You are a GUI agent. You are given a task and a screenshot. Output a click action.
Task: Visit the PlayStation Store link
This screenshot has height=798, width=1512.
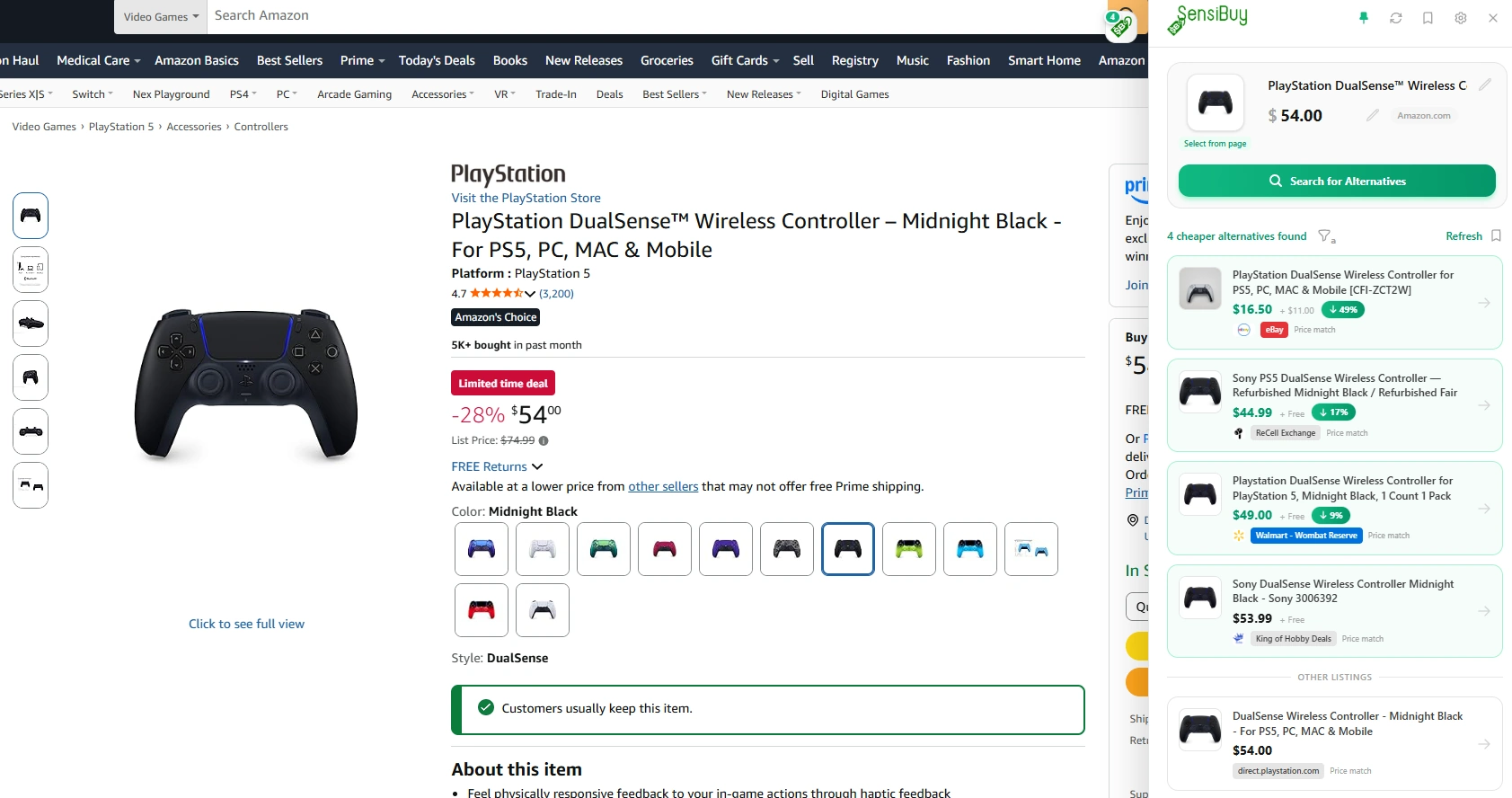click(x=526, y=198)
